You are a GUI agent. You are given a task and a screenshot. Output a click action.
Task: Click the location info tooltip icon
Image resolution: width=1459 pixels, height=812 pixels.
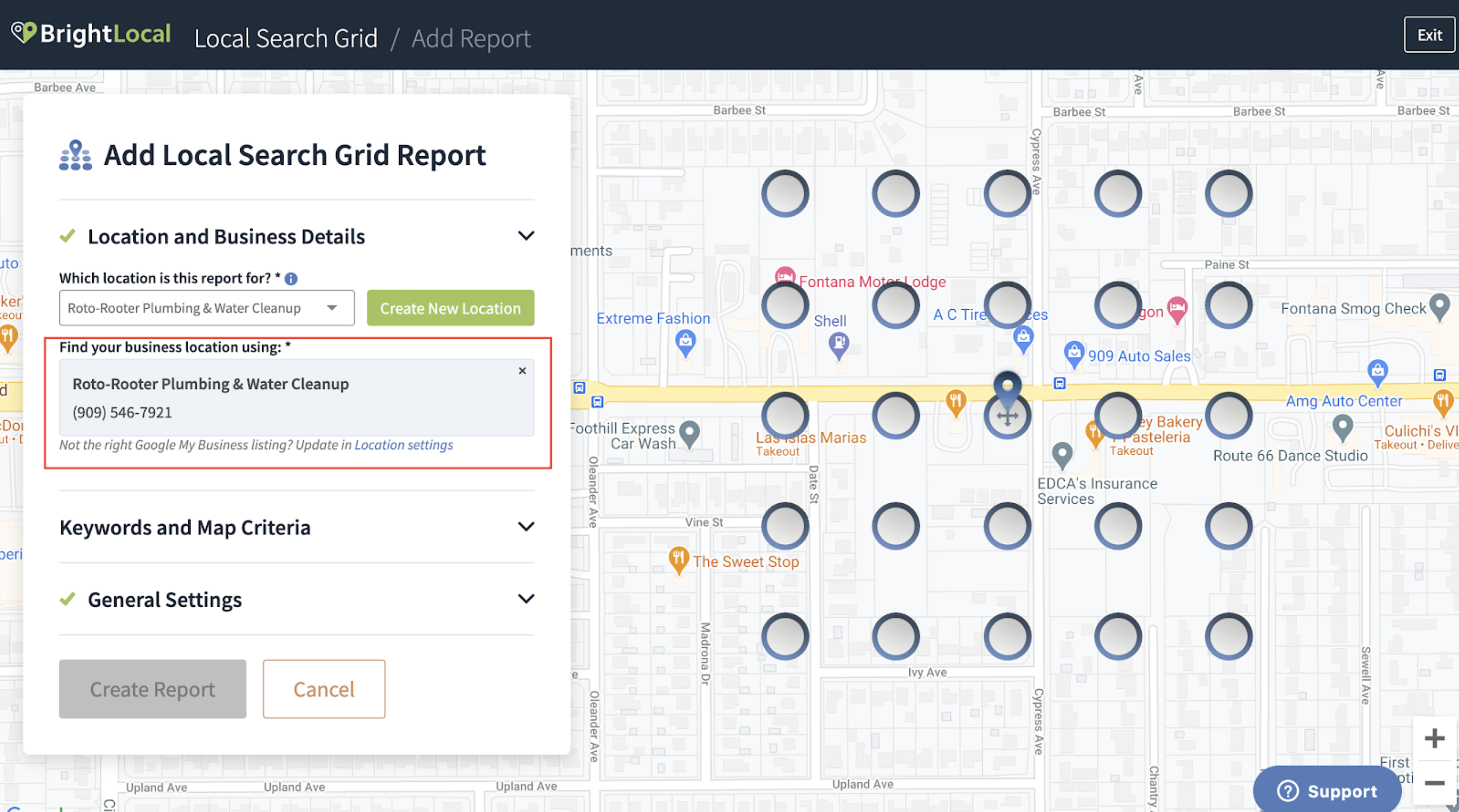point(291,279)
